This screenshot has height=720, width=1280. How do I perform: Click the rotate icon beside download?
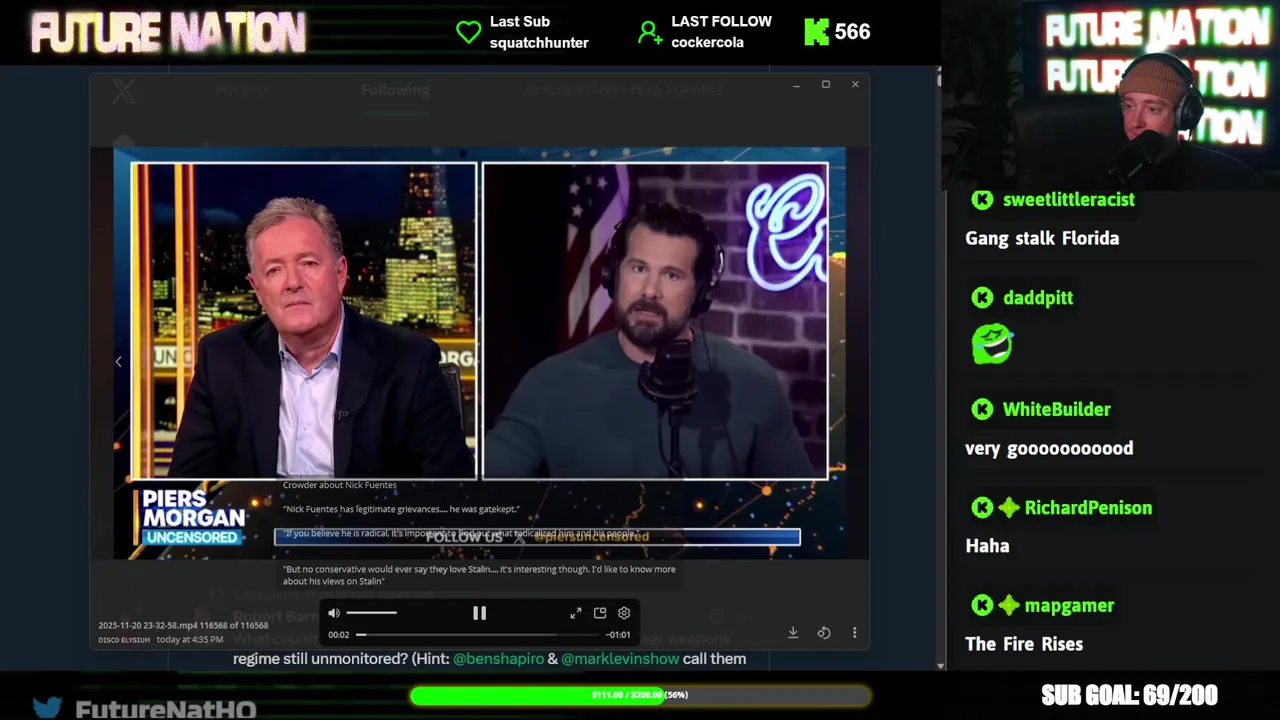[824, 632]
